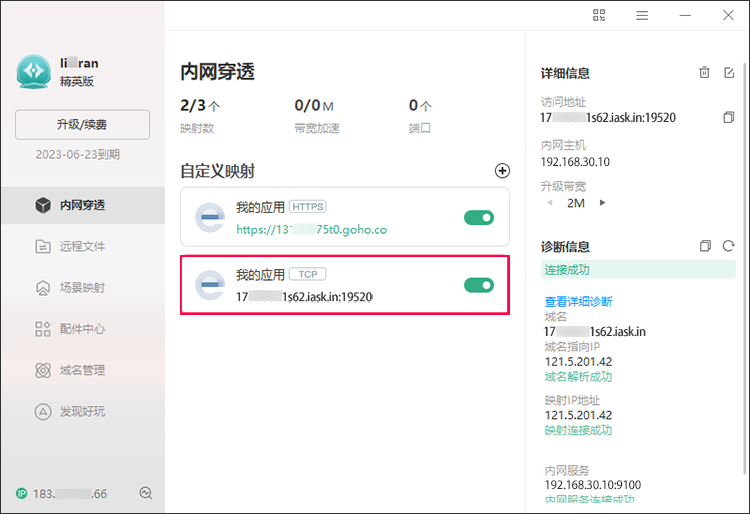
Task: Click the 内网穿透 cube icon
Action: pos(43,205)
